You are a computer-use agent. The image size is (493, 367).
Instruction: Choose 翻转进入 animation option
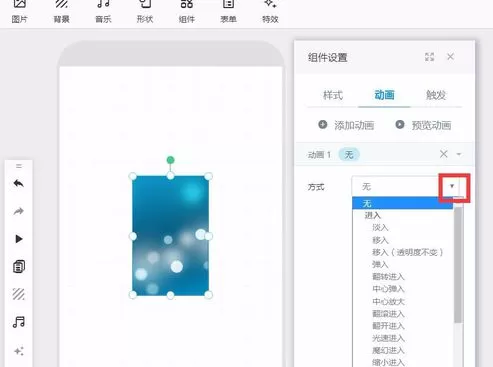pos(388,277)
